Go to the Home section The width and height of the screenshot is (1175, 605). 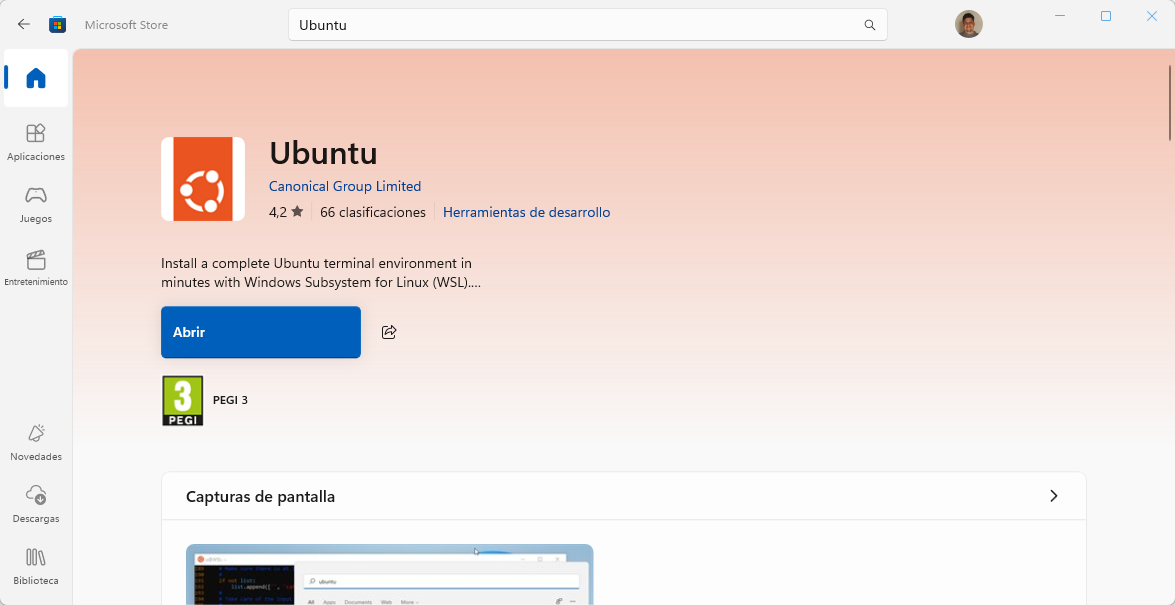coord(36,78)
